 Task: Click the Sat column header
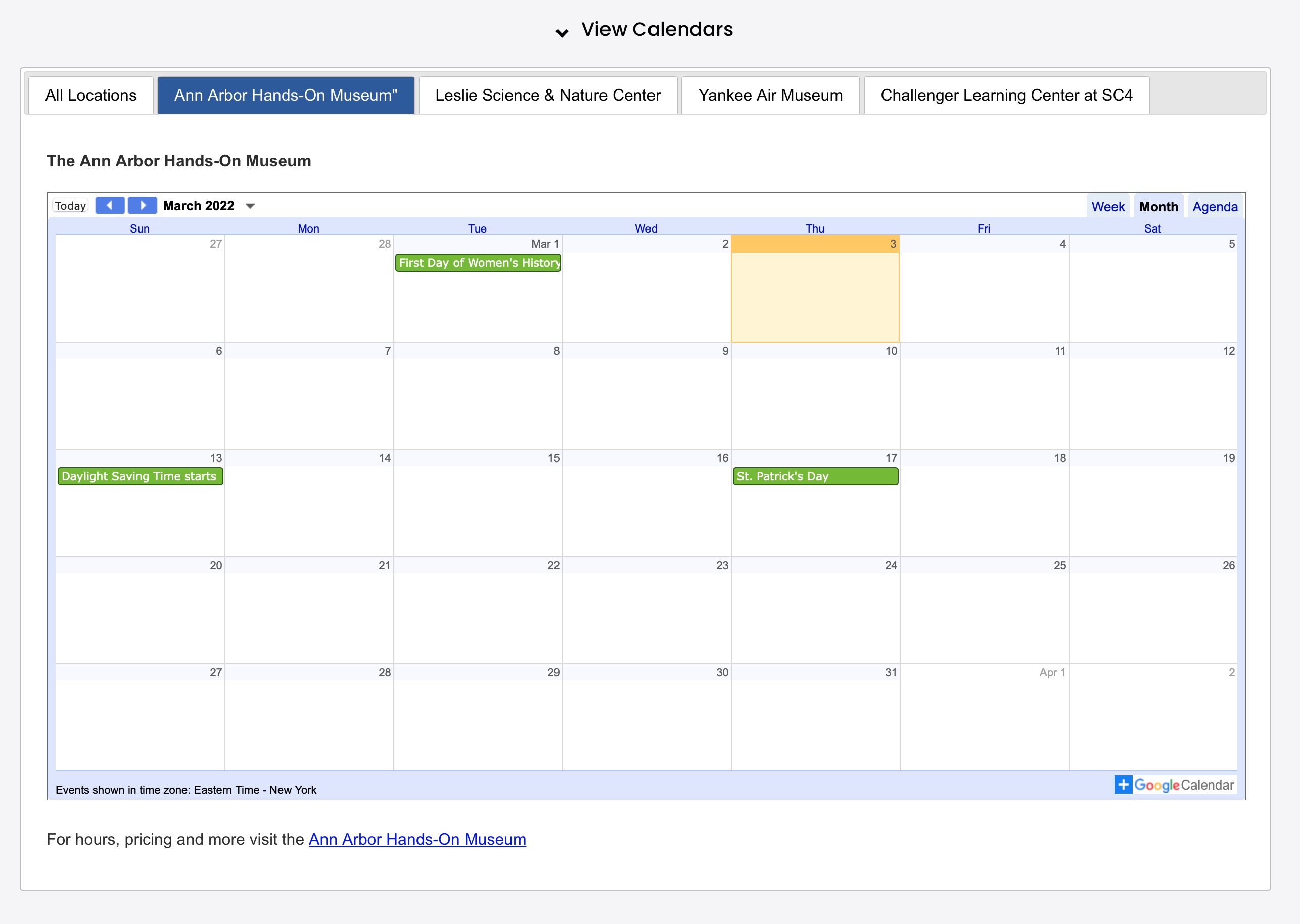point(1152,228)
